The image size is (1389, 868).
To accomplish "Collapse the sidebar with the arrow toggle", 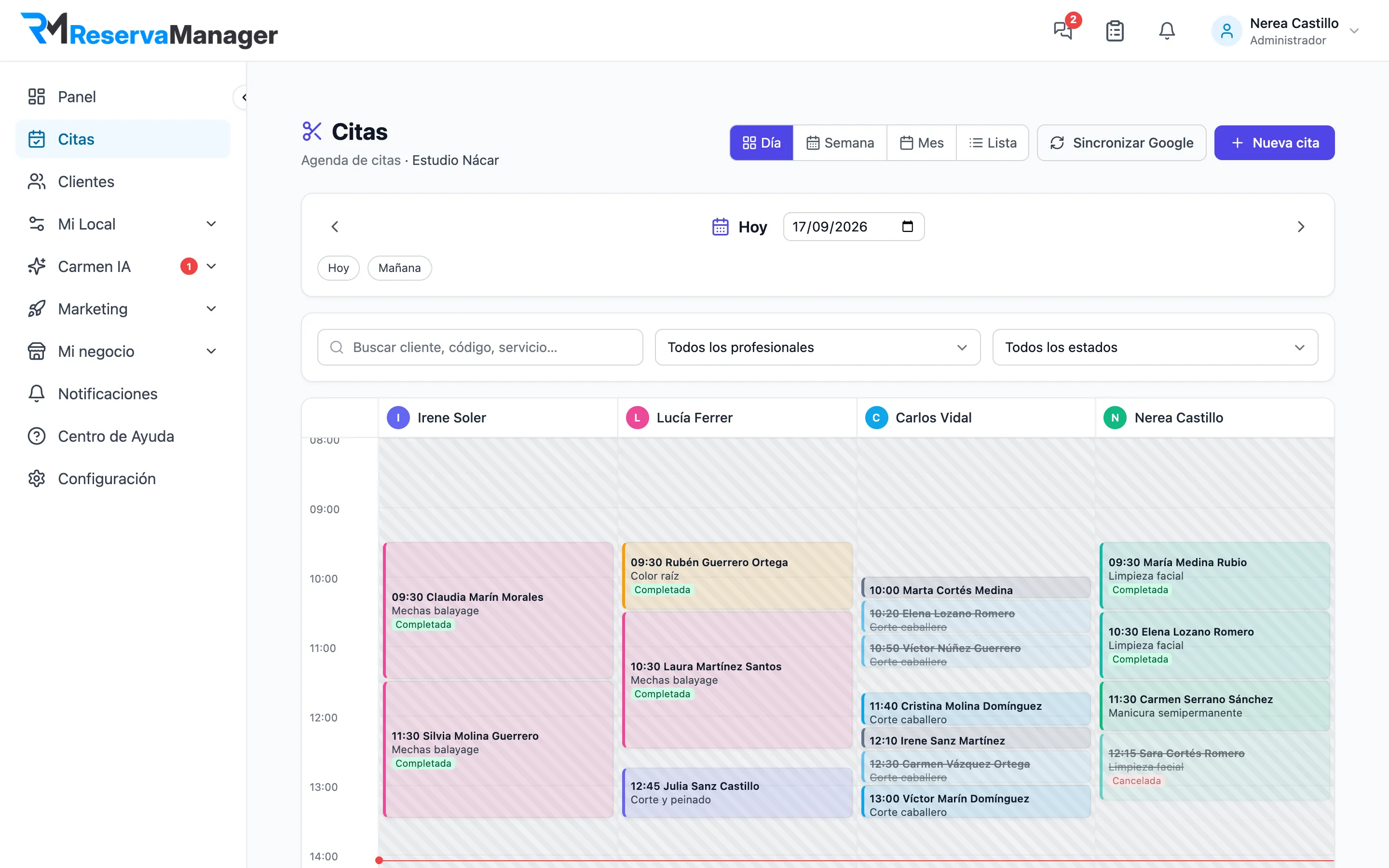I will [x=244, y=97].
